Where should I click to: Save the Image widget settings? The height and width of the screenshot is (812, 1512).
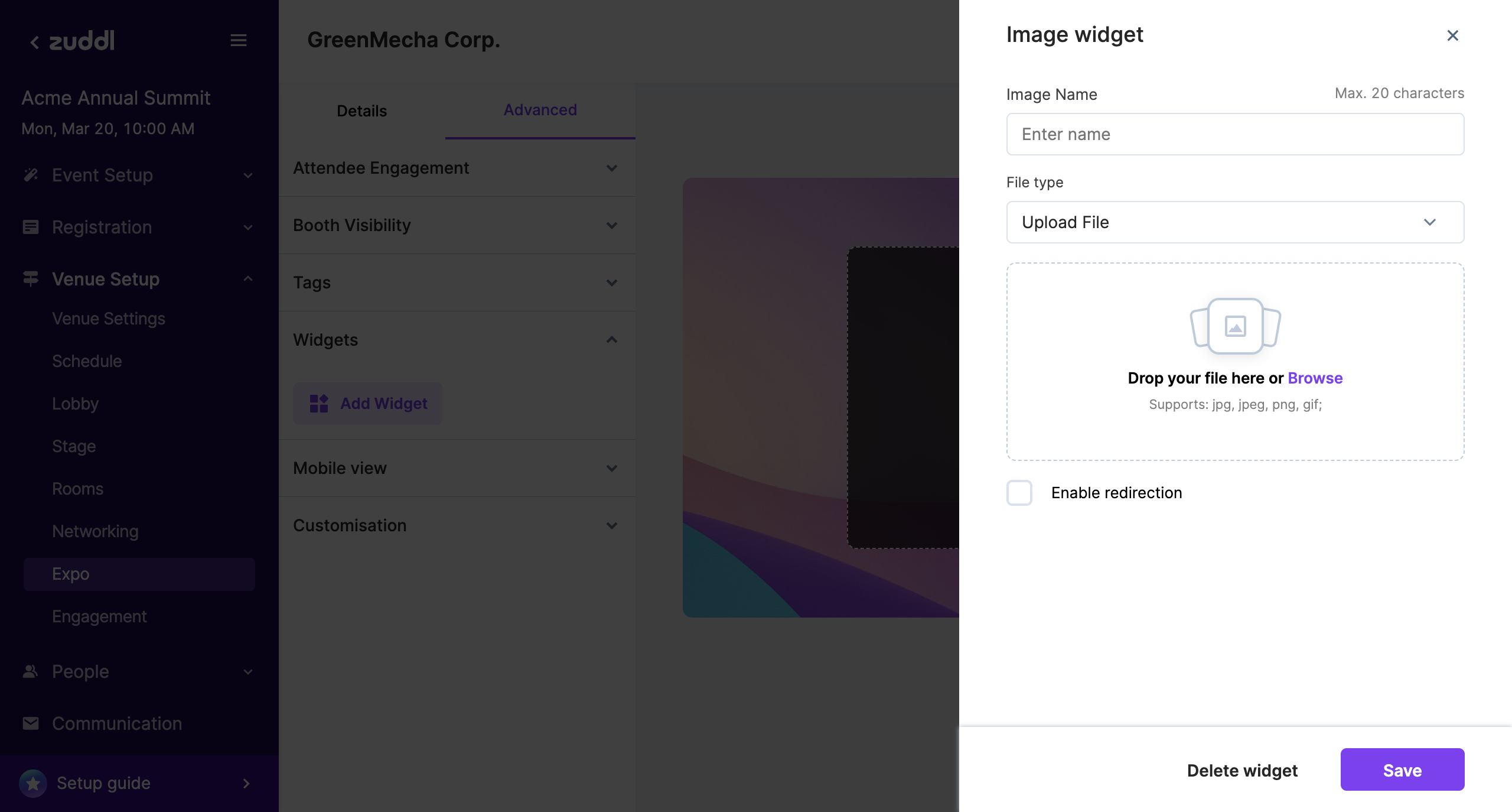tap(1402, 770)
